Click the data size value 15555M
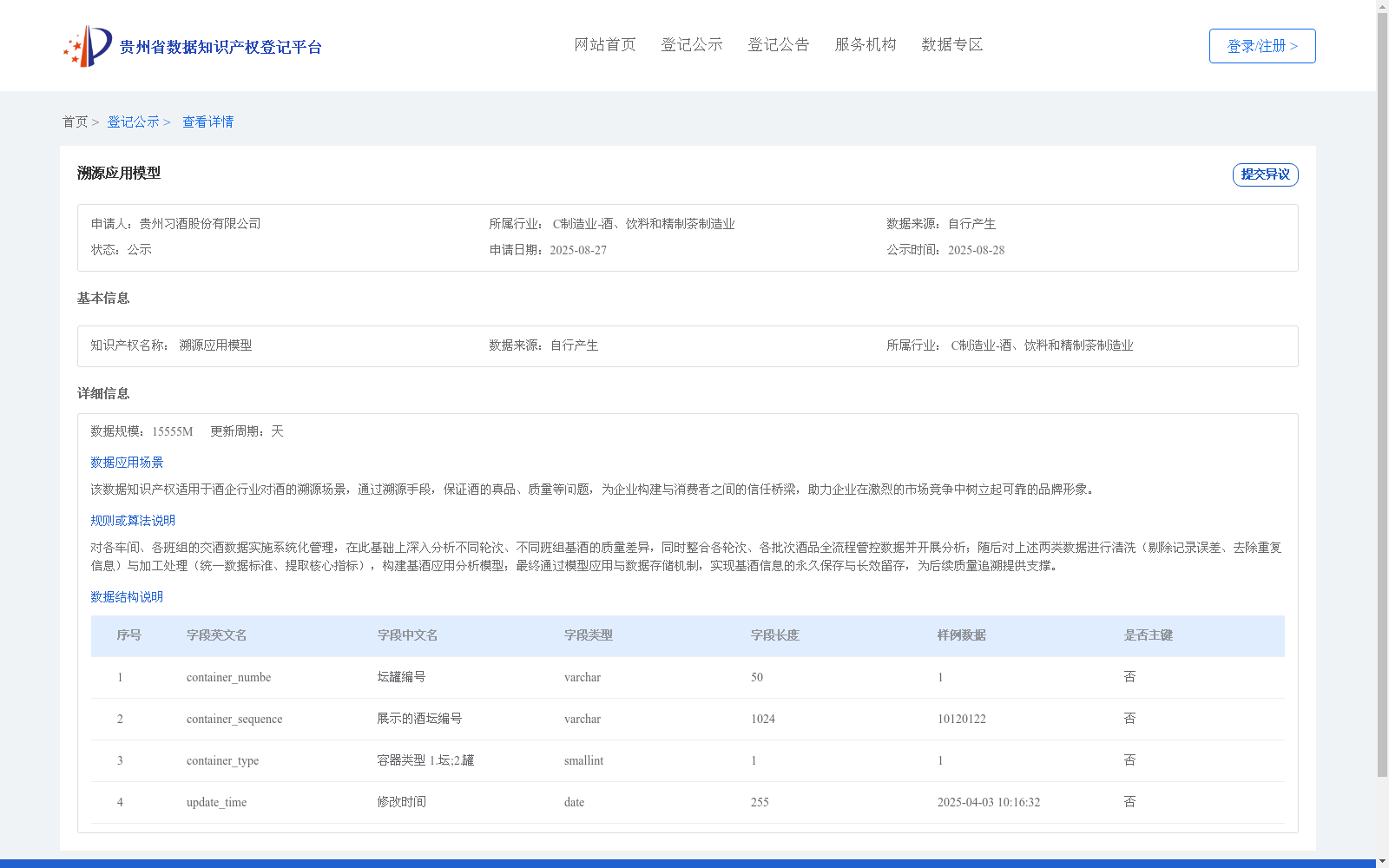 (172, 431)
